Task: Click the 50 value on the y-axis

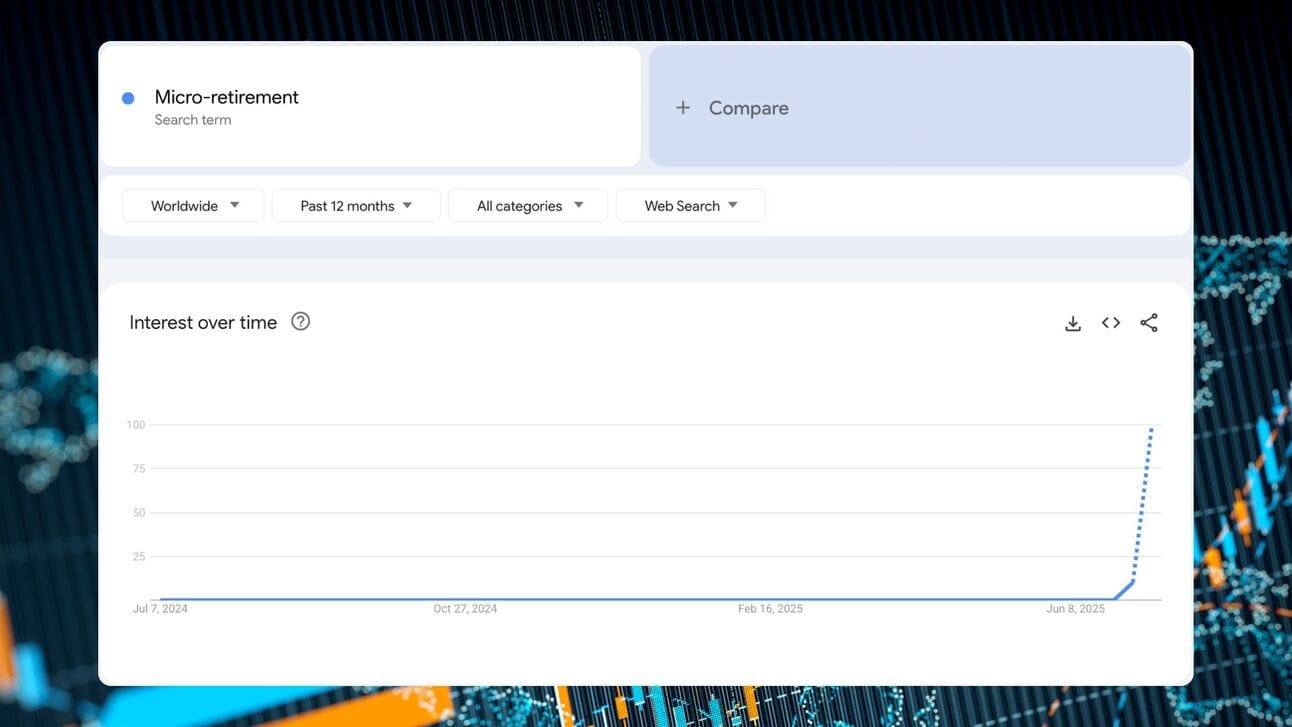Action: point(139,513)
